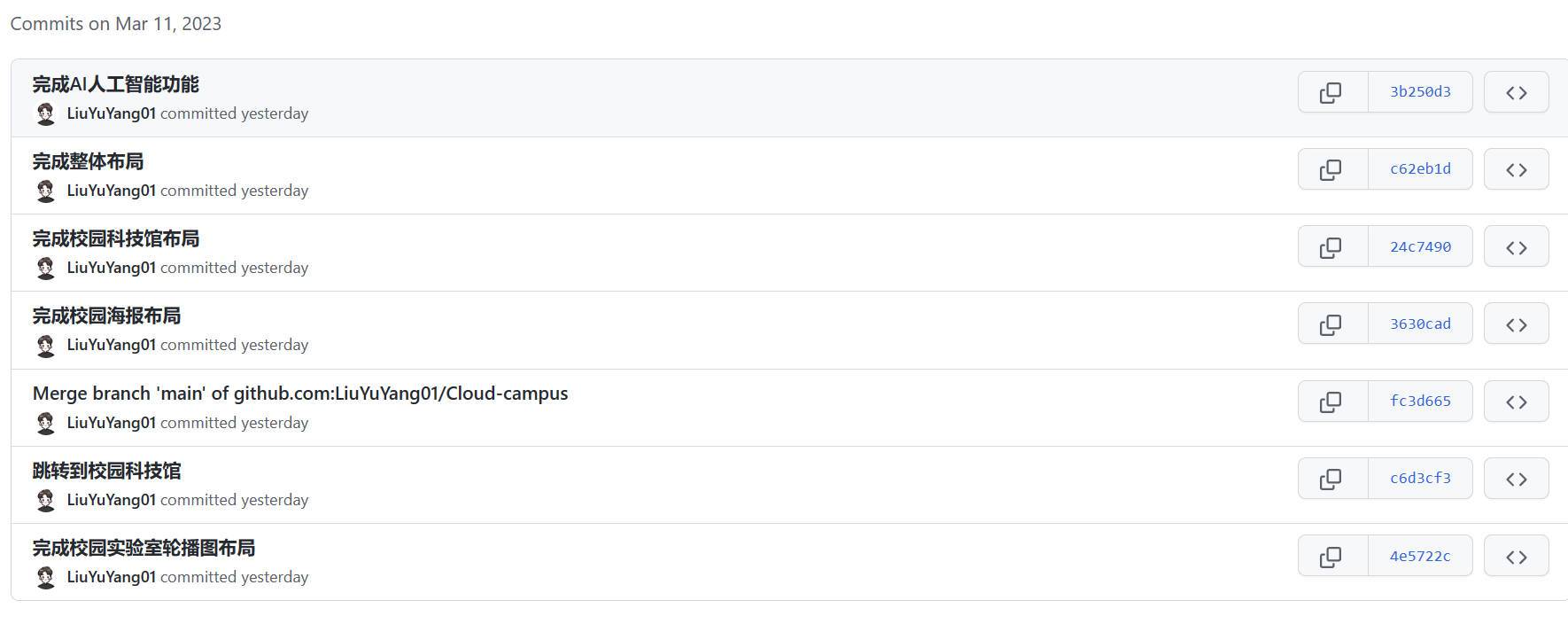This screenshot has width=1568, height=624.
Task: Browse repository at commit 4e5722c
Action: coord(1517,556)
